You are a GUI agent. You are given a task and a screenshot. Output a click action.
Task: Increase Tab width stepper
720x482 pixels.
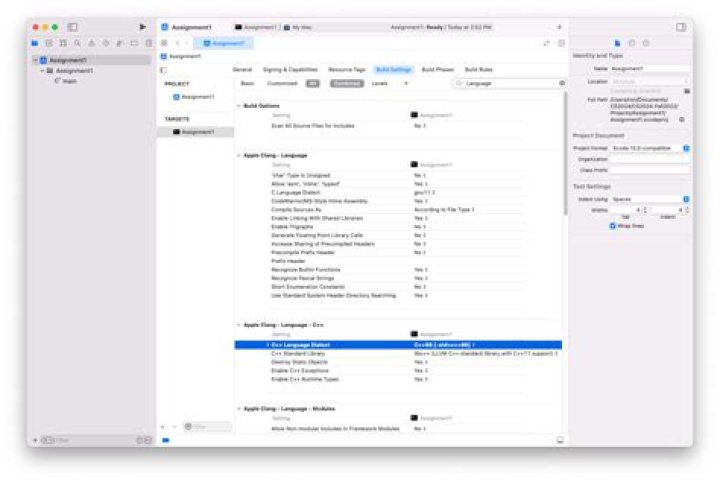click(645, 208)
